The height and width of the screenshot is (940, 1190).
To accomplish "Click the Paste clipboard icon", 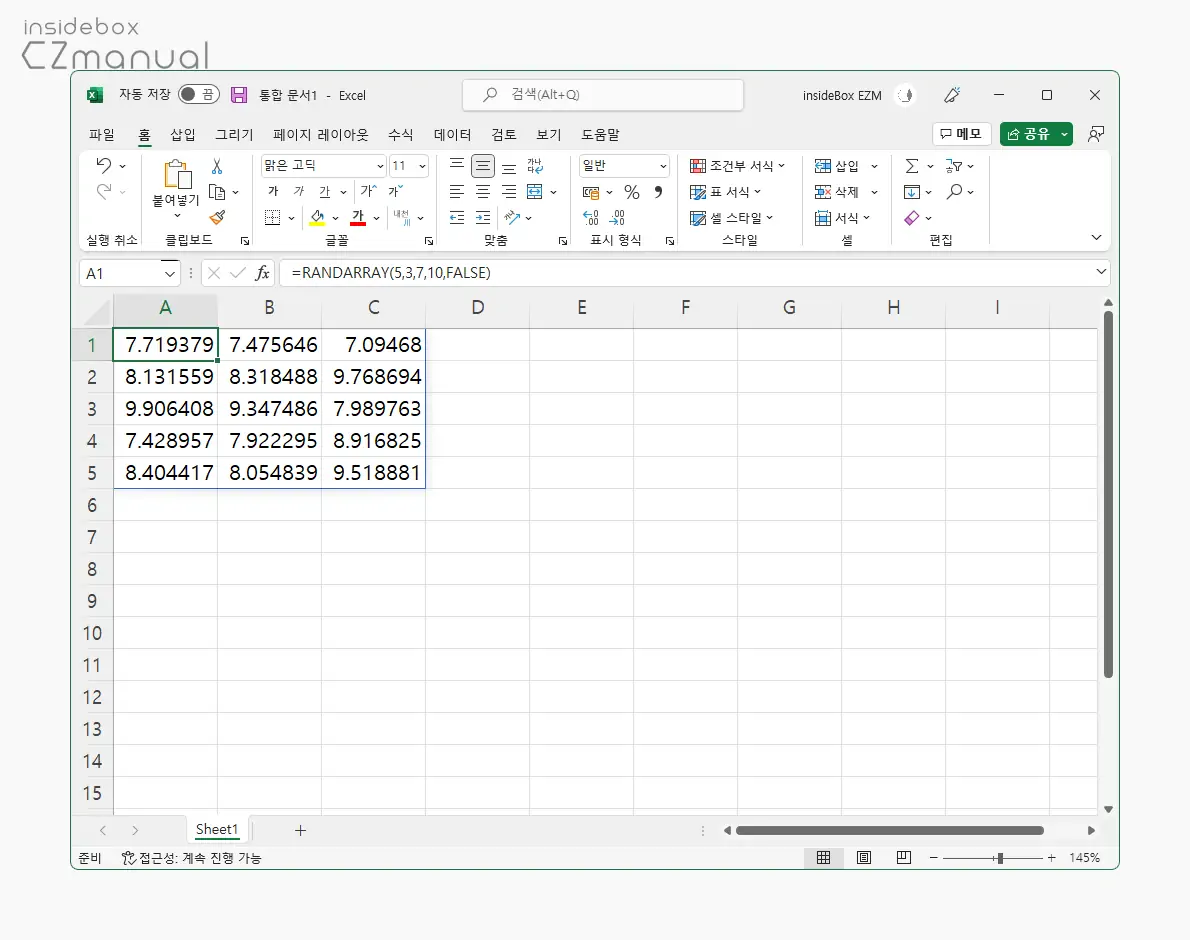I will (177, 174).
